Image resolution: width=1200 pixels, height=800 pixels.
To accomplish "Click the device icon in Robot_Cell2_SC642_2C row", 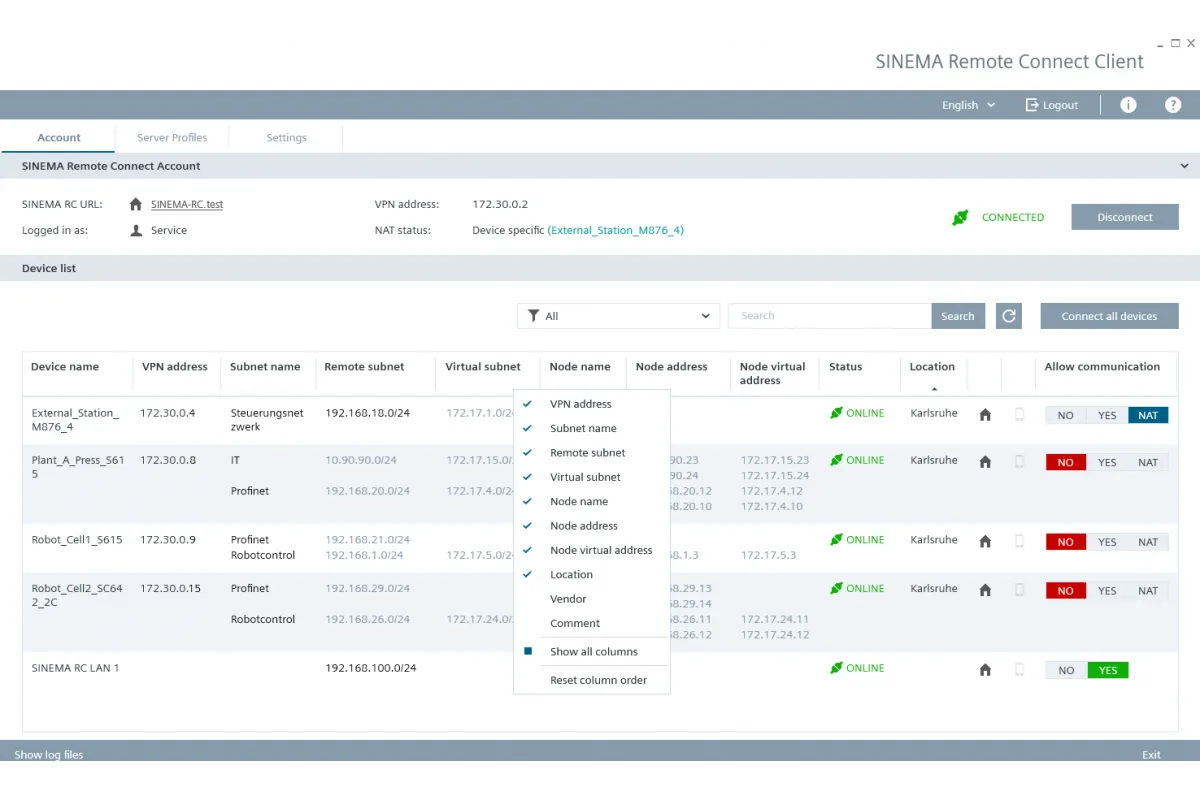I will click(x=1020, y=591).
